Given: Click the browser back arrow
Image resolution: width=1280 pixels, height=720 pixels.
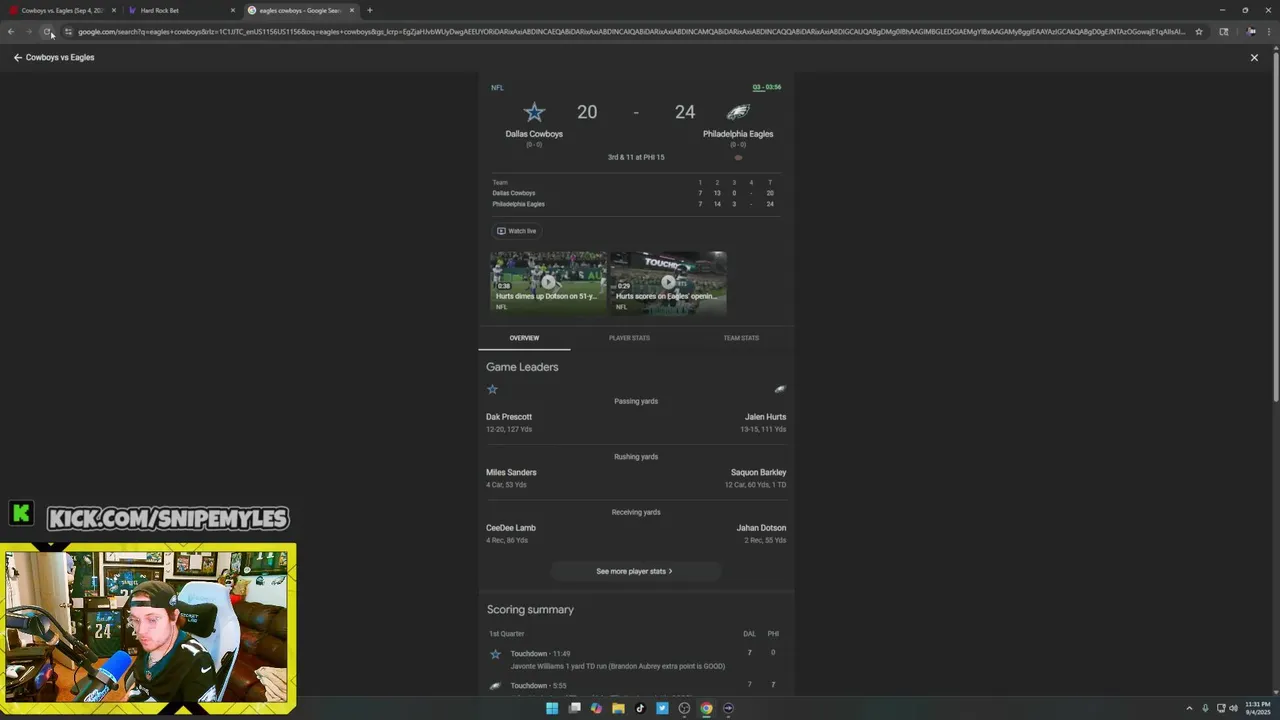Looking at the screenshot, I should [11, 32].
